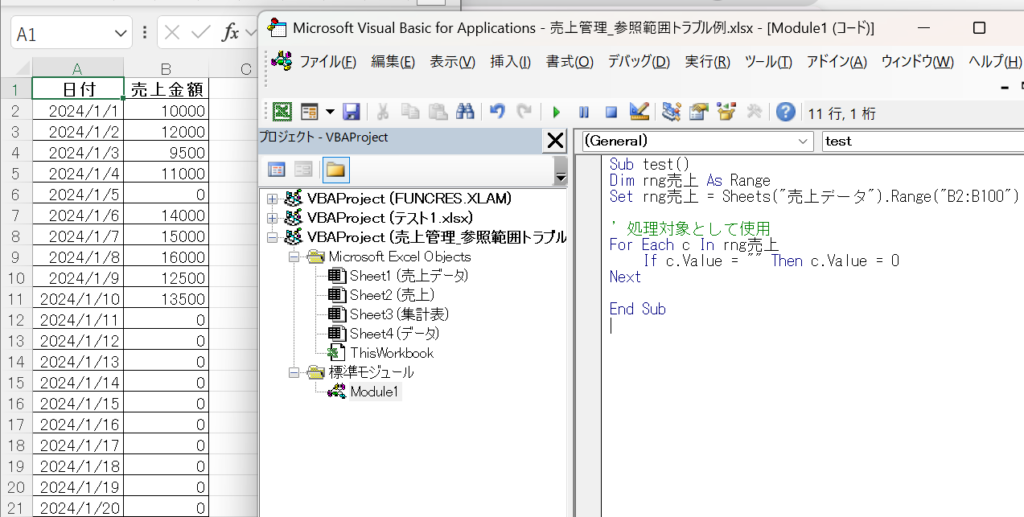The height and width of the screenshot is (517, 1024).
Task: Toggle Folders view in Project panel
Action: (336, 170)
